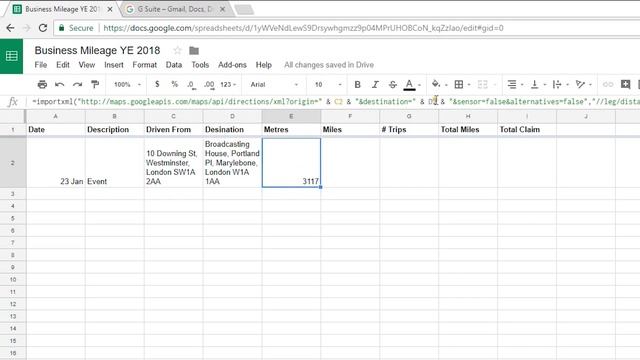640x360 pixels.
Task: Open the Edit menu
Action: (63, 65)
